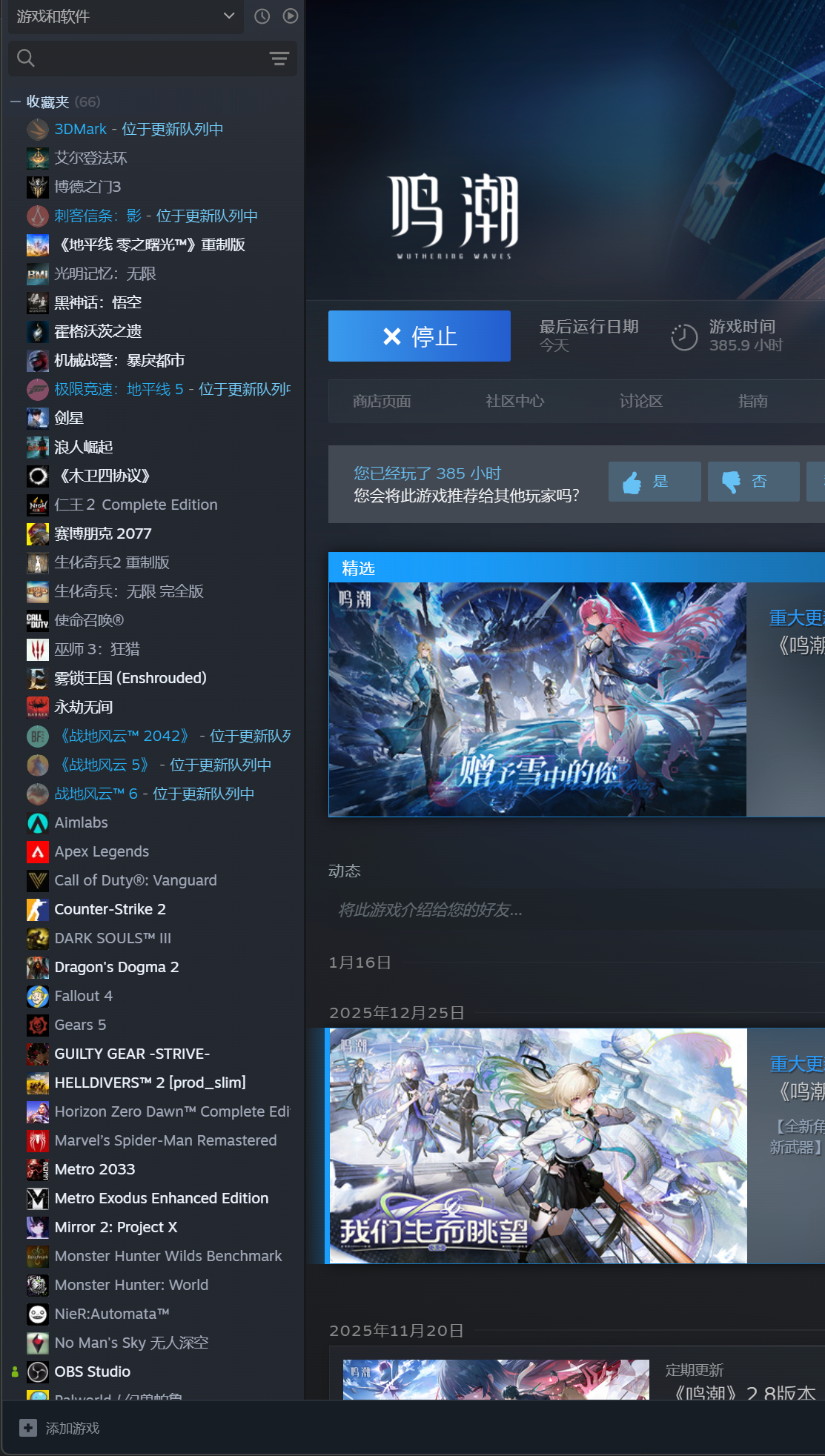The width and height of the screenshot is (825, 1456).
Task: Click the 添加游戏 plus icon
Action: click(28, 1428)
